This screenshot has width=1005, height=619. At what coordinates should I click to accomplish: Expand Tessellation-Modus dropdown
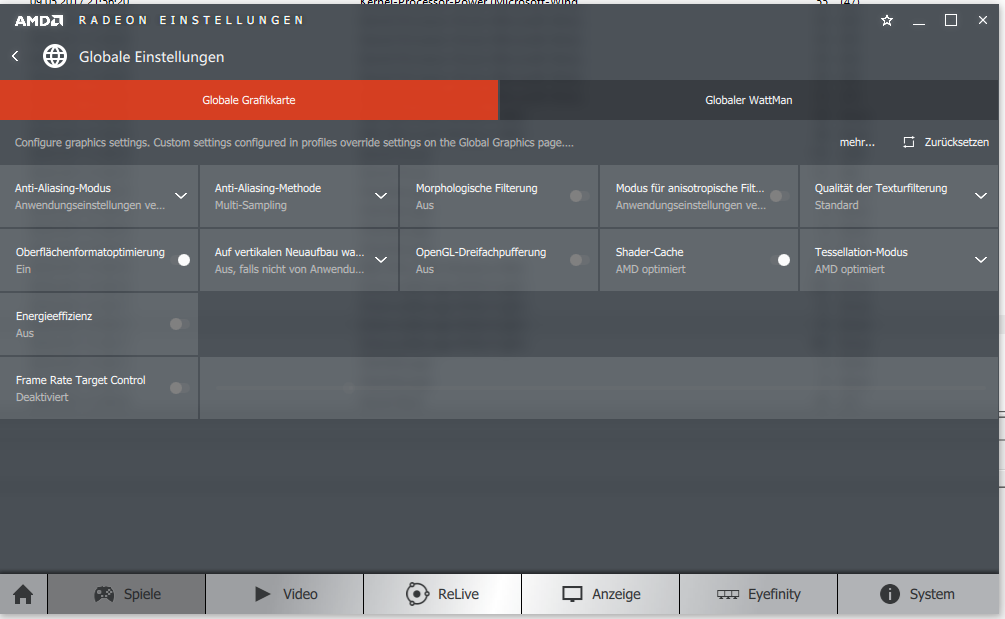[x=981, y=260]
